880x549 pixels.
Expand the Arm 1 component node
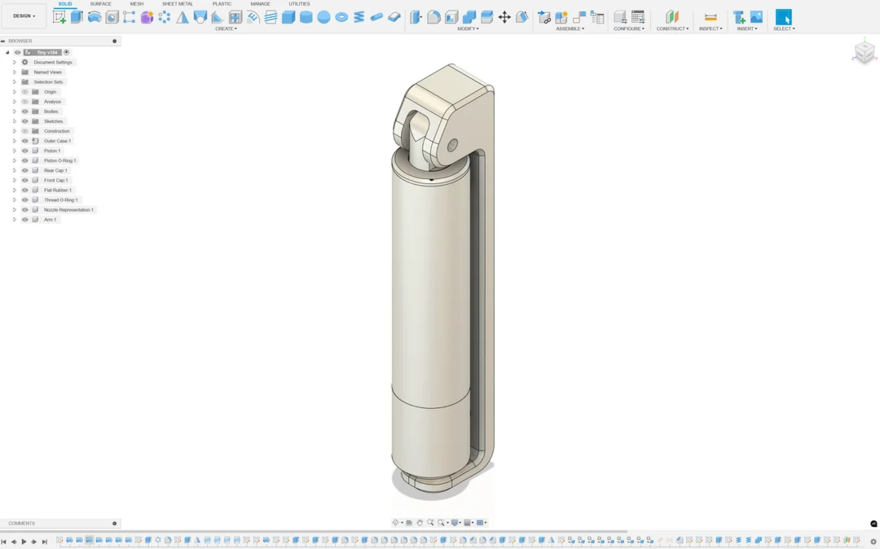click(14, 219)
